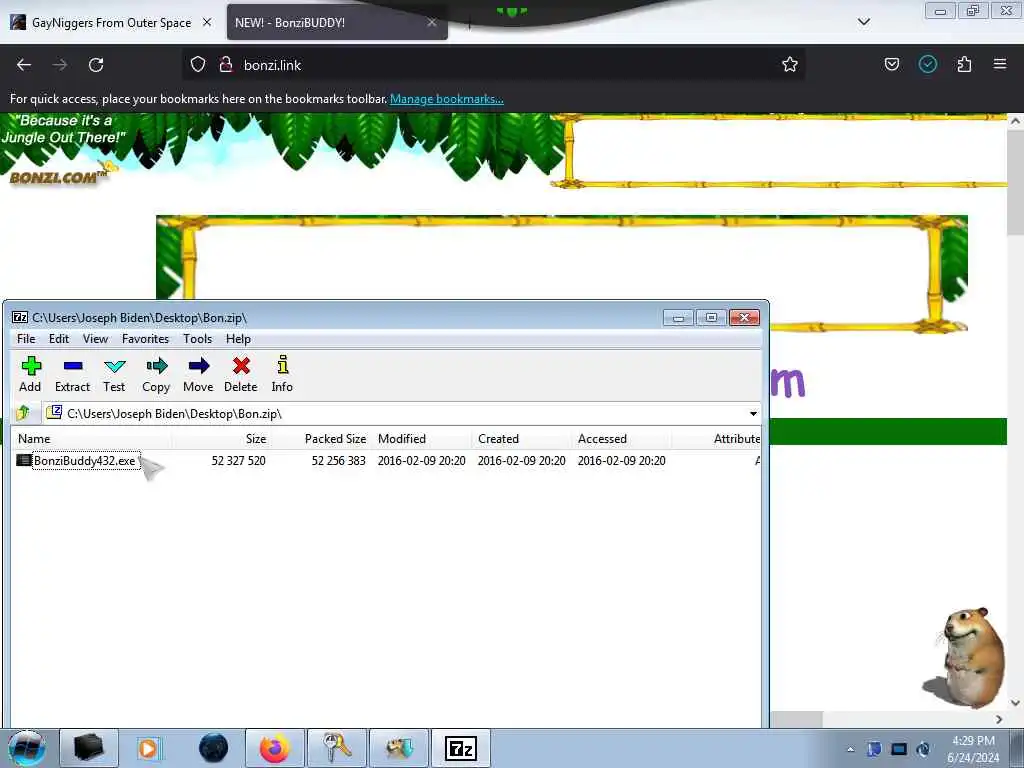Open the keys icon in the taskbar
The image size is (1024, 768).
click(337, 748)
